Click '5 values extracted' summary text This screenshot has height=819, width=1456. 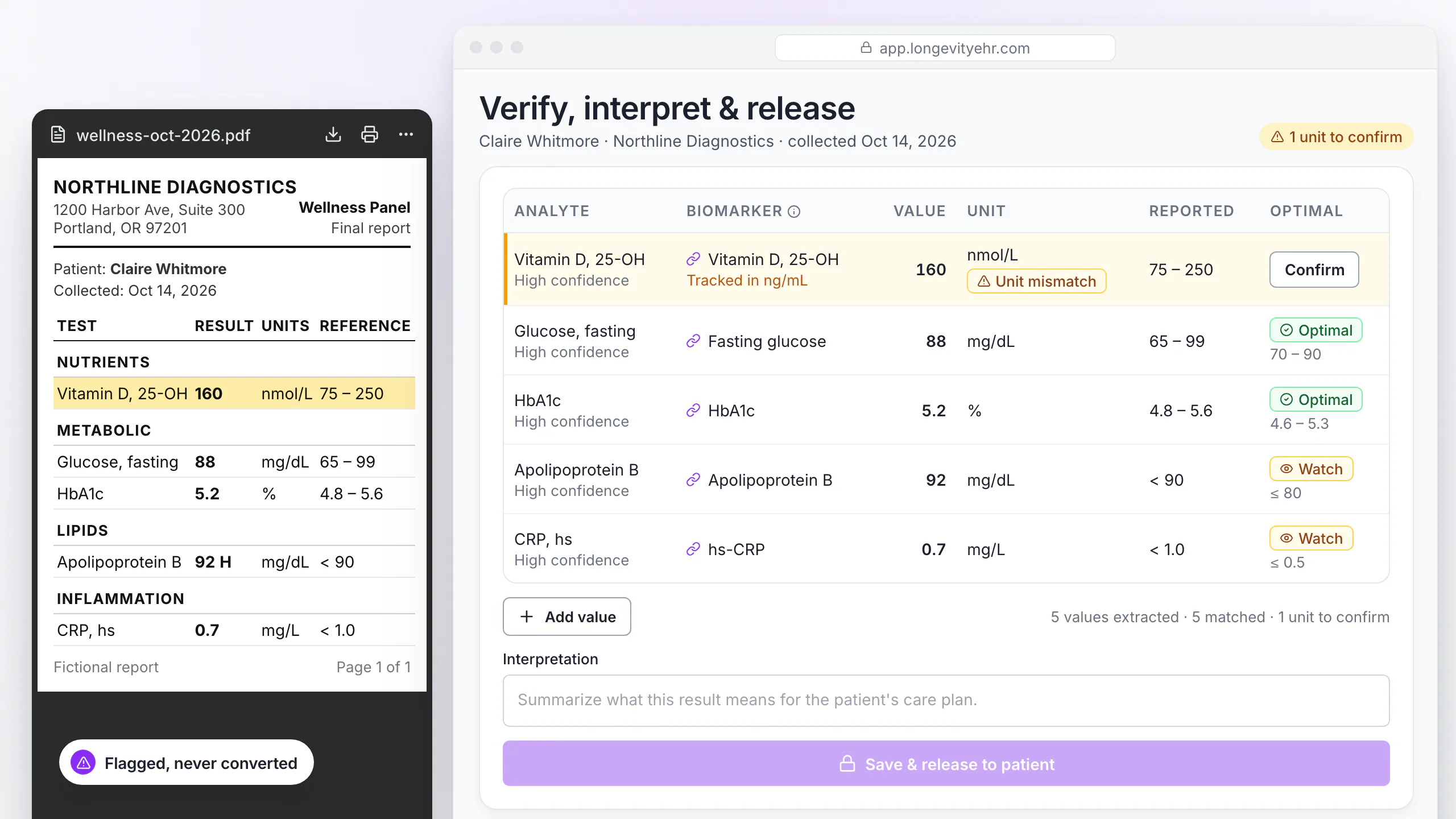tap(1115, 617)
